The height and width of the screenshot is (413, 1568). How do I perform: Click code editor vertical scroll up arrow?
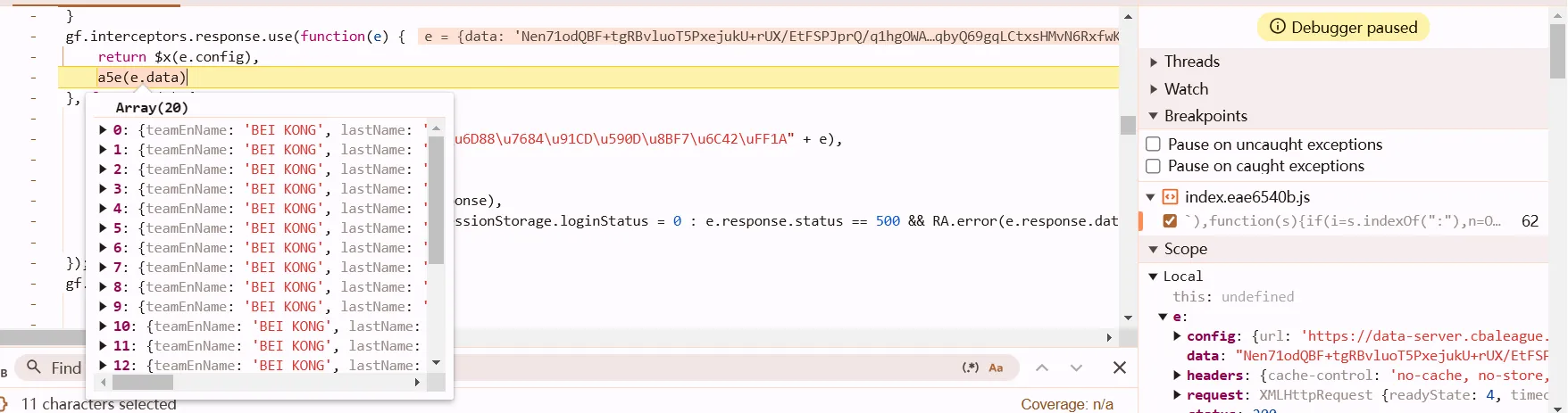1128,16
